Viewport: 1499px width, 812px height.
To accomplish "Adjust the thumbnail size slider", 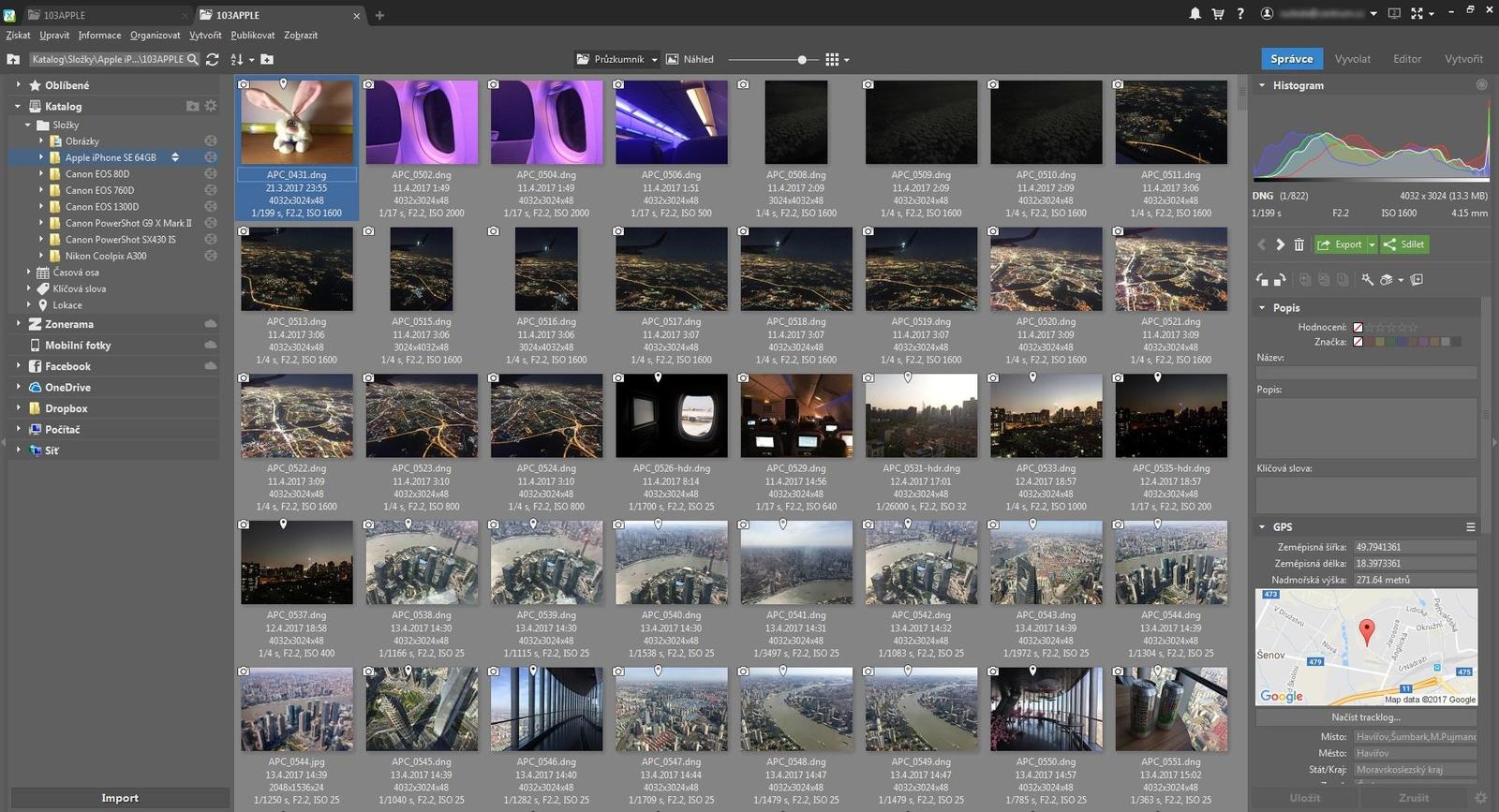I will pyautogui.click(x=802, y=60).
